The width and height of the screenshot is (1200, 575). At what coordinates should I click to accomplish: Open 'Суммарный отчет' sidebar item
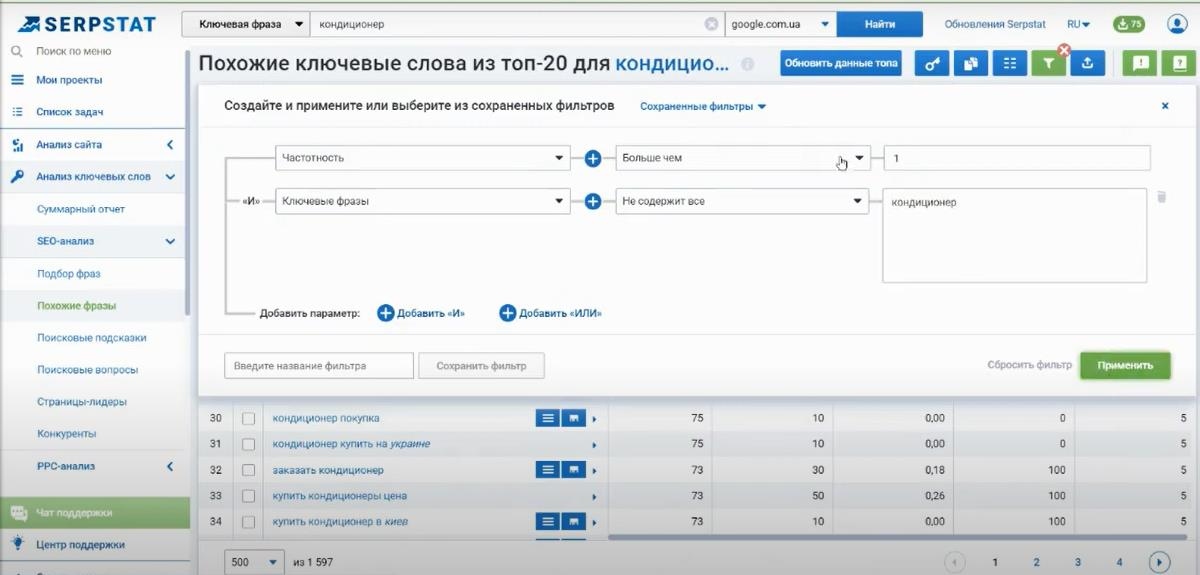point(81,209)
